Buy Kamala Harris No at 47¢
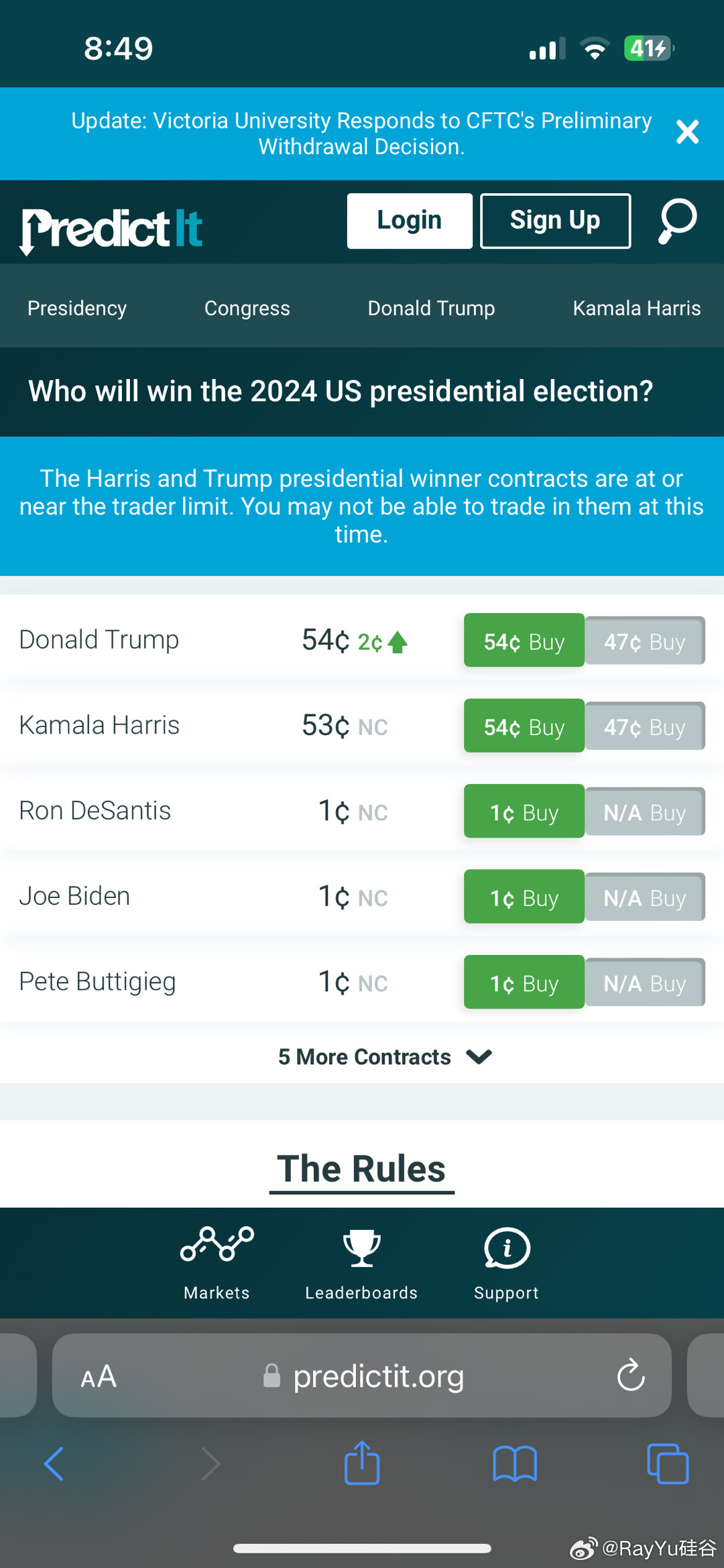Image resolution: width=724 pixels, height=1568 pixels. [644, 726]
